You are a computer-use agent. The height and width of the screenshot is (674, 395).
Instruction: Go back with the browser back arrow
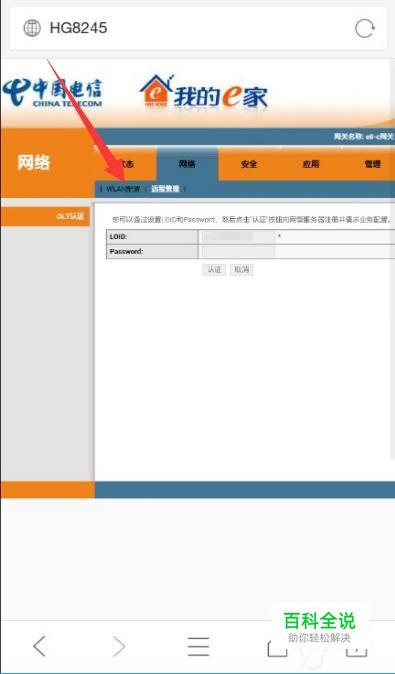40,646
